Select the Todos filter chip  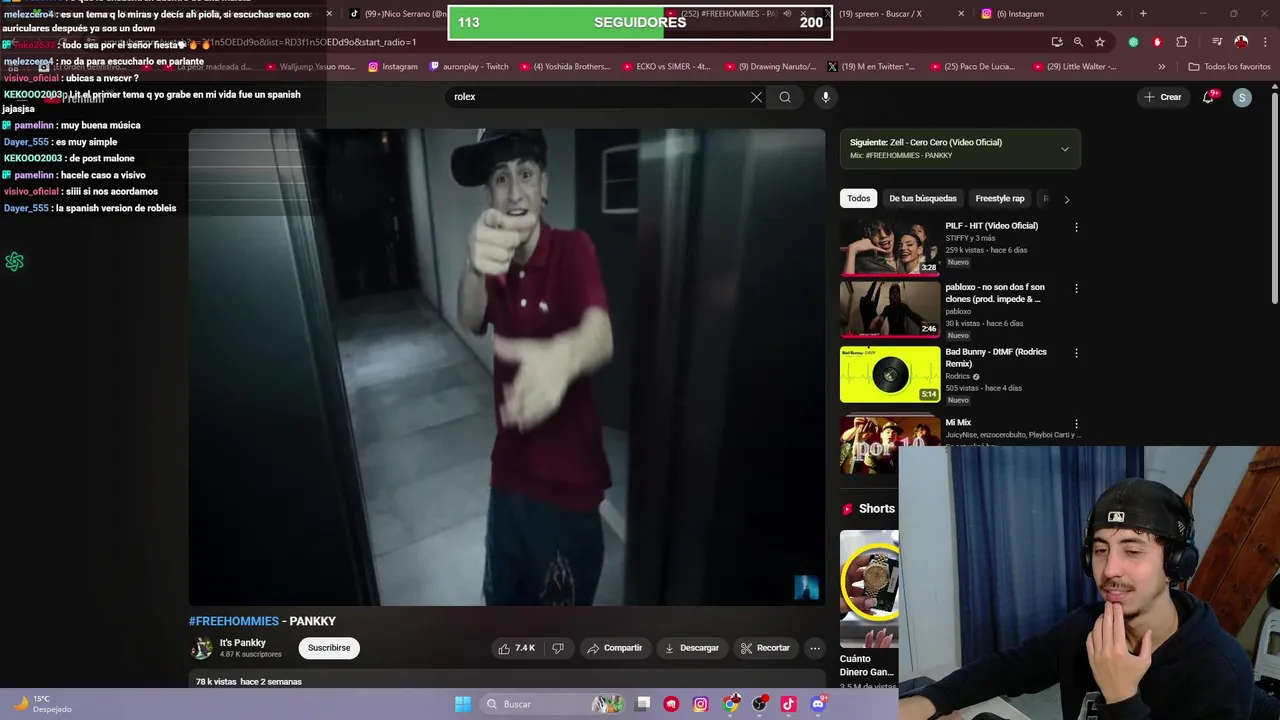pyautogui.click(x=859, y=199)
